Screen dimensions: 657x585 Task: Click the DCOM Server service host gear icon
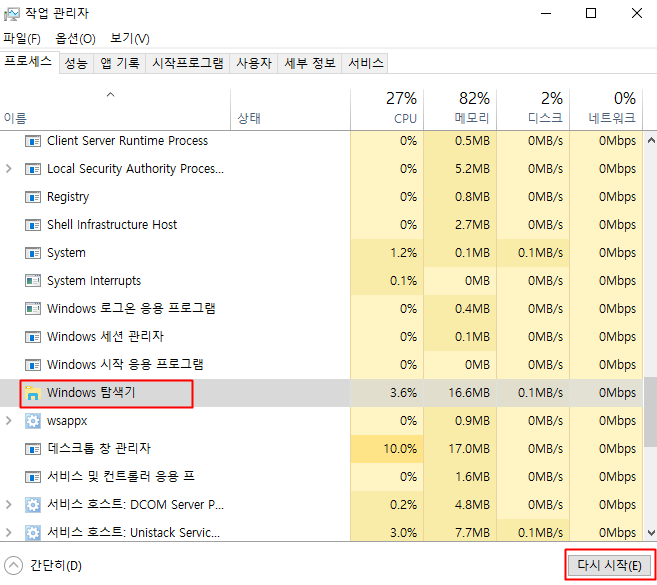coord(33,505)
